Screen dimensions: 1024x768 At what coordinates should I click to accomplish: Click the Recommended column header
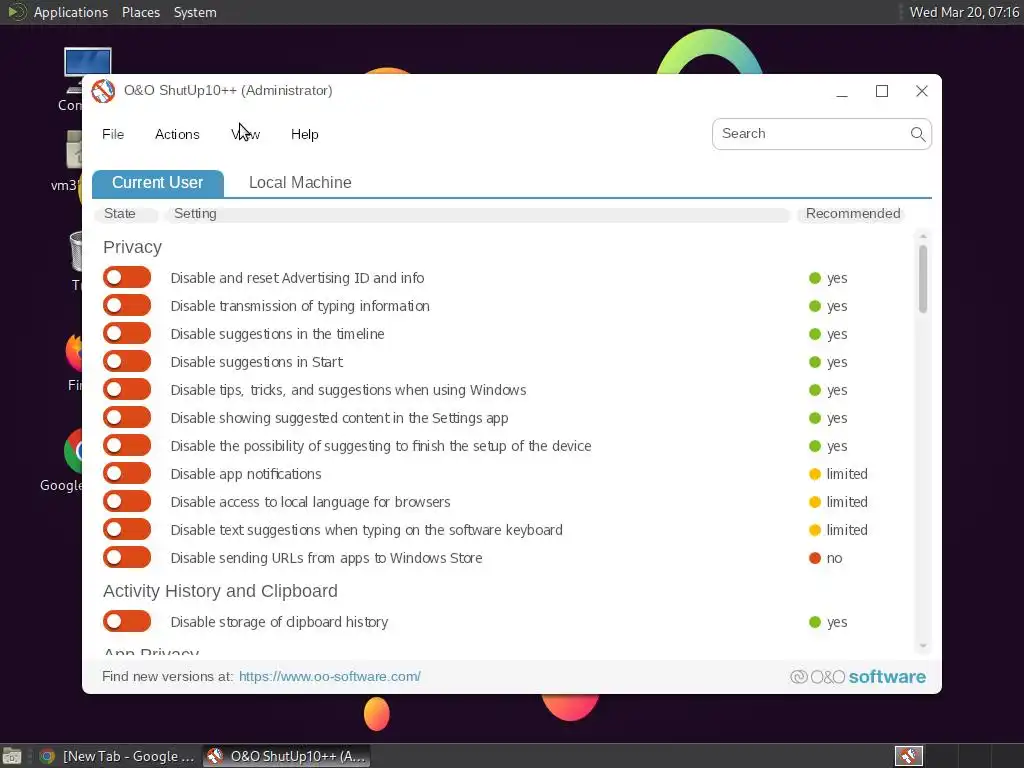pyautogui.click(x=851, y=214)
